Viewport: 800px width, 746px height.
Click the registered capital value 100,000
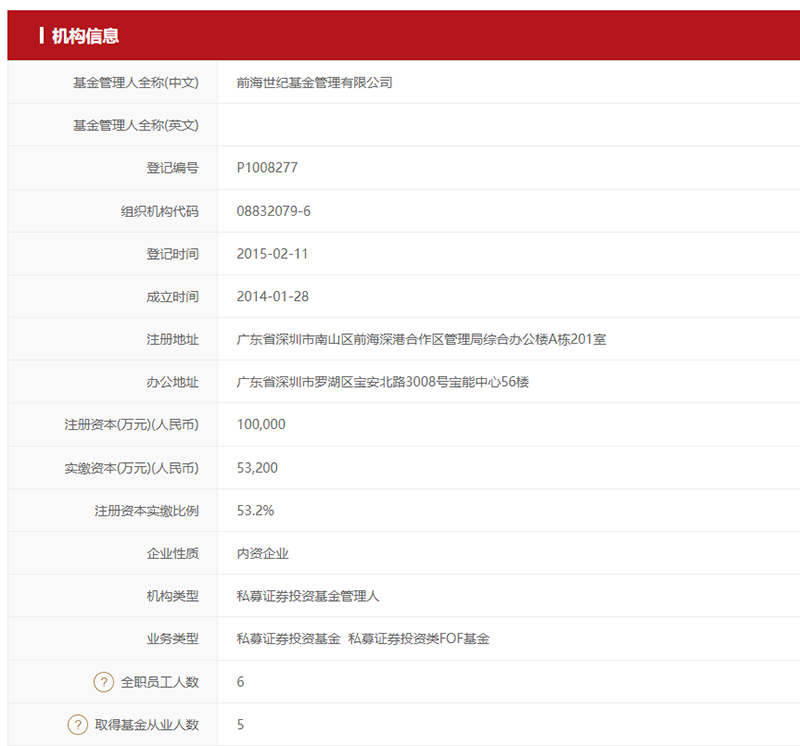coord(261,425)
